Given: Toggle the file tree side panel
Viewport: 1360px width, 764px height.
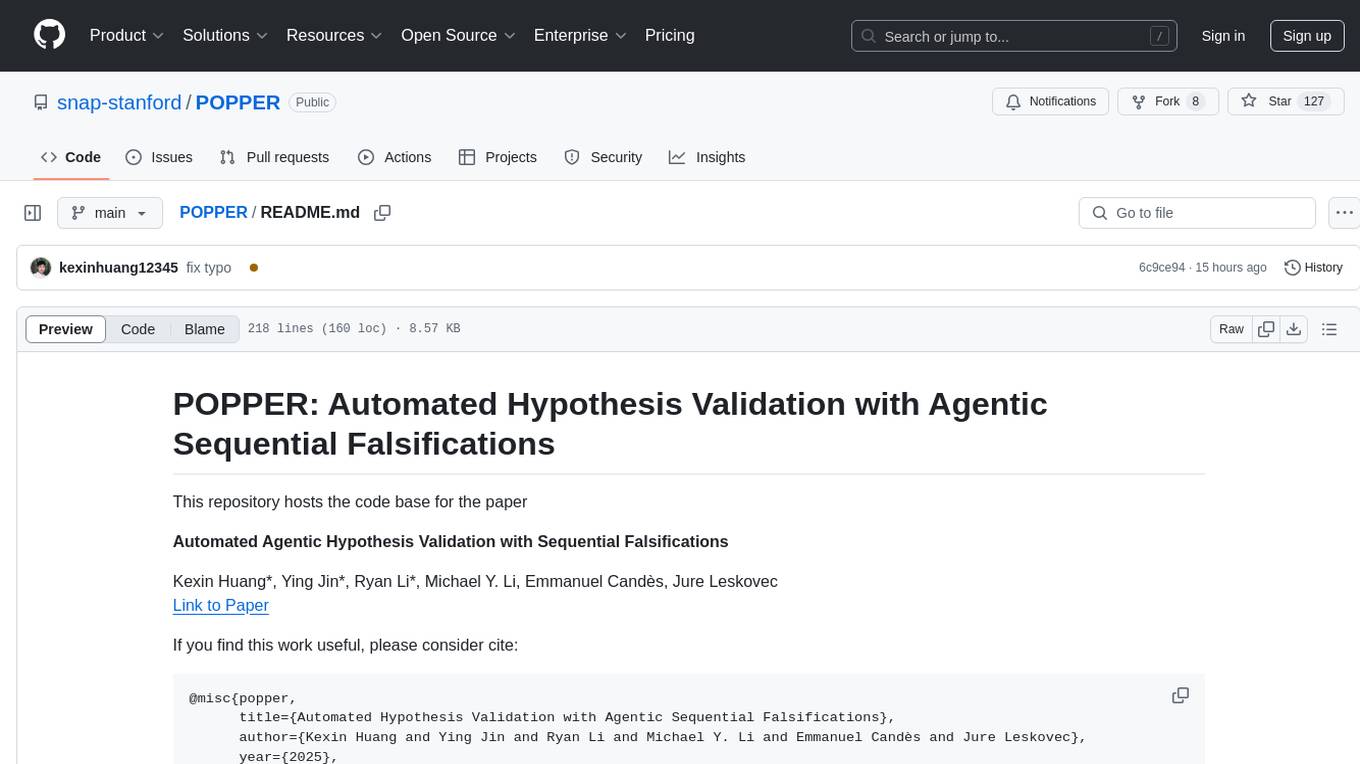Looking at the screenshot, I should pyautogui.click(x=33, y=213).
